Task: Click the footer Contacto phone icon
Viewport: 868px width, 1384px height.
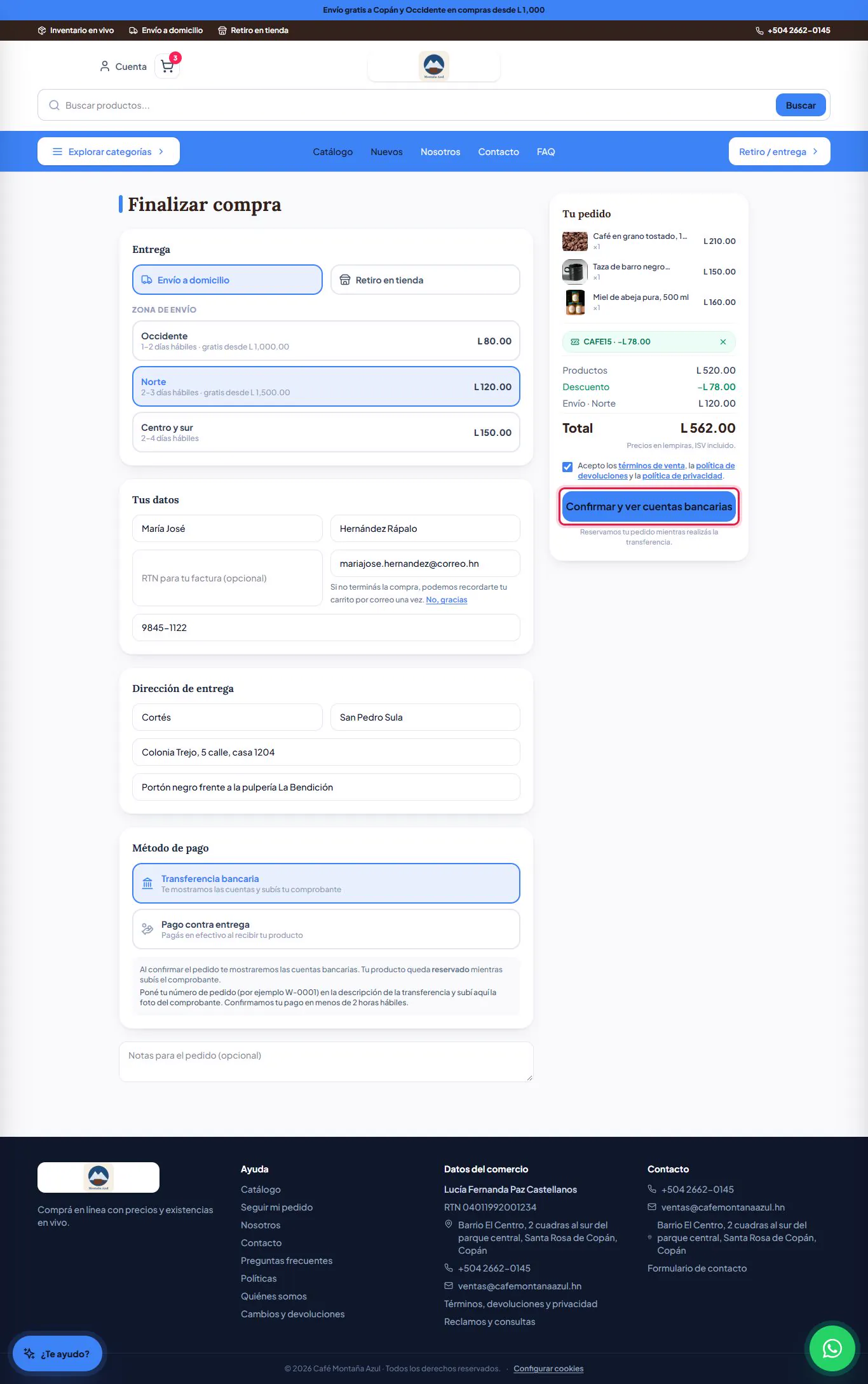Action: coord(652,1189)
